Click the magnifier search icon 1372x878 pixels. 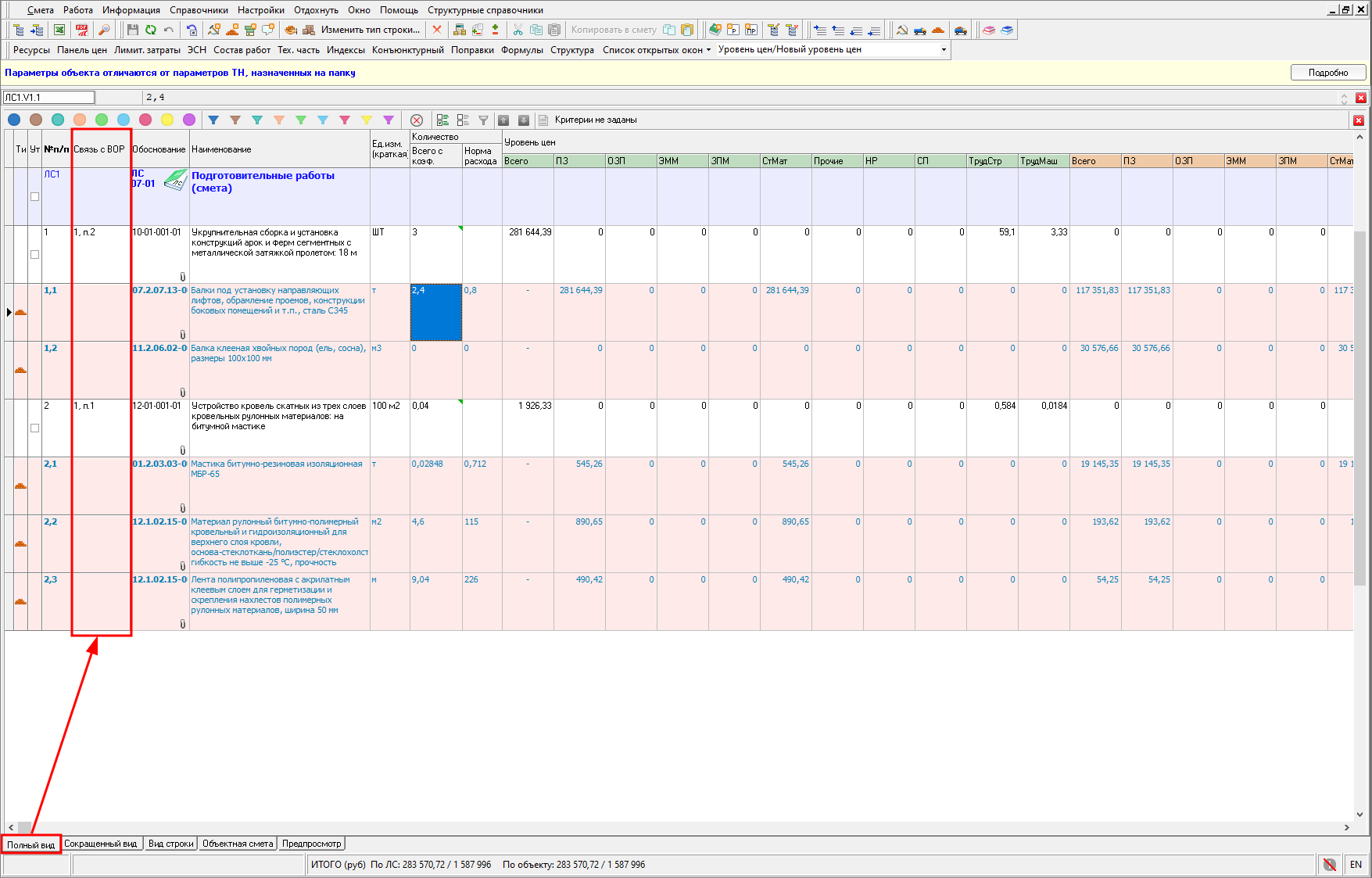(103, 30)
